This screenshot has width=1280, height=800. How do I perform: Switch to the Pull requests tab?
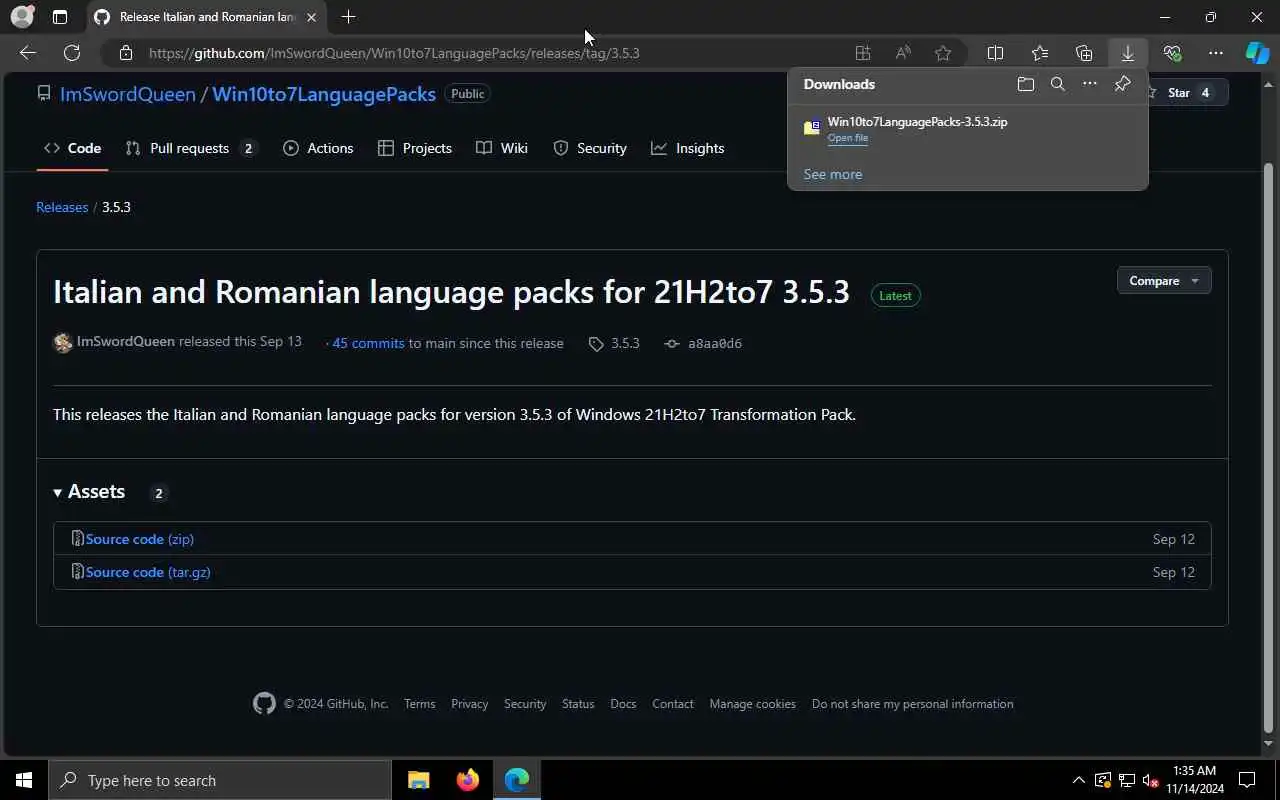(x=190, y=148)
